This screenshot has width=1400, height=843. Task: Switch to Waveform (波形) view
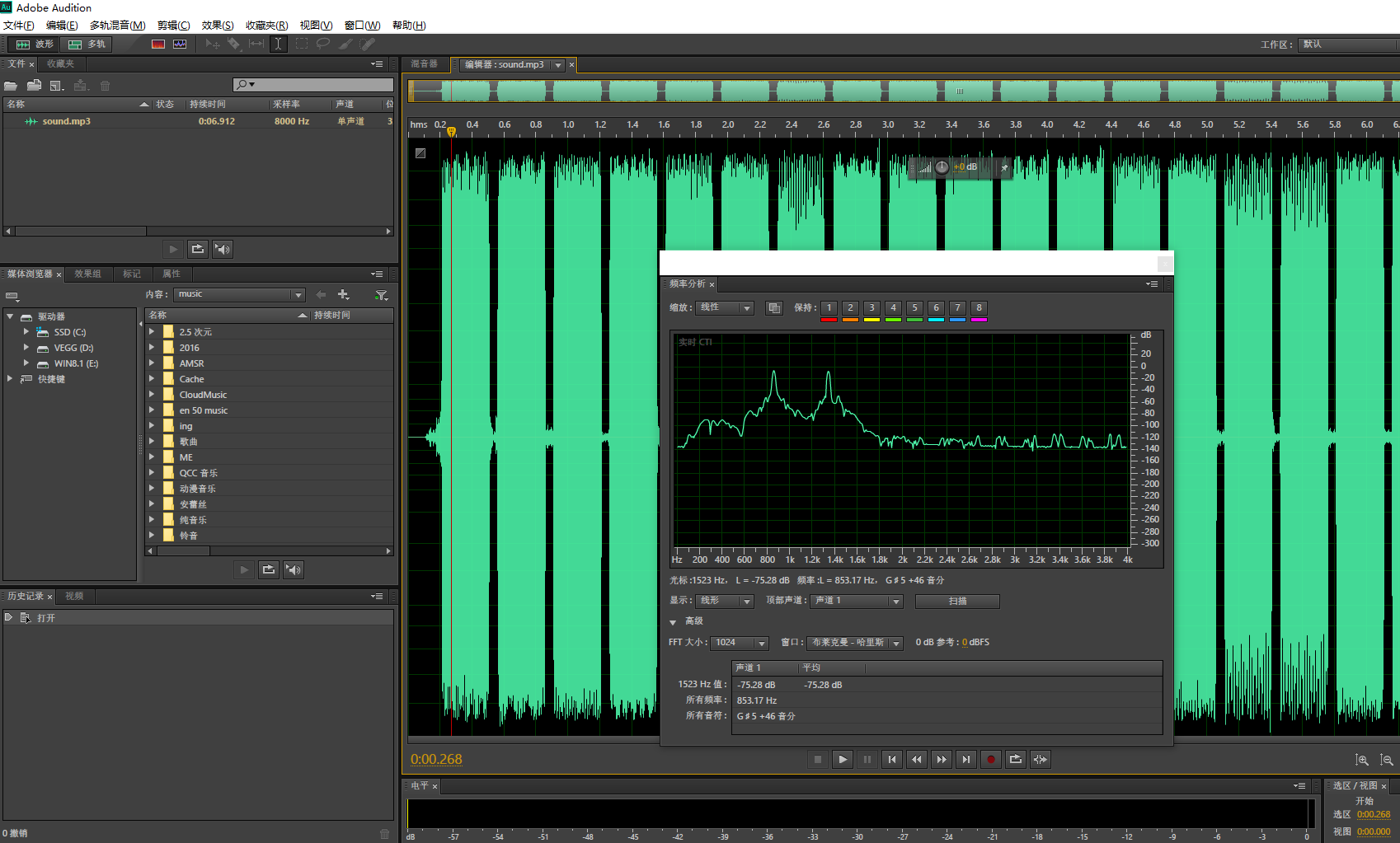click(x=35, y=44)
